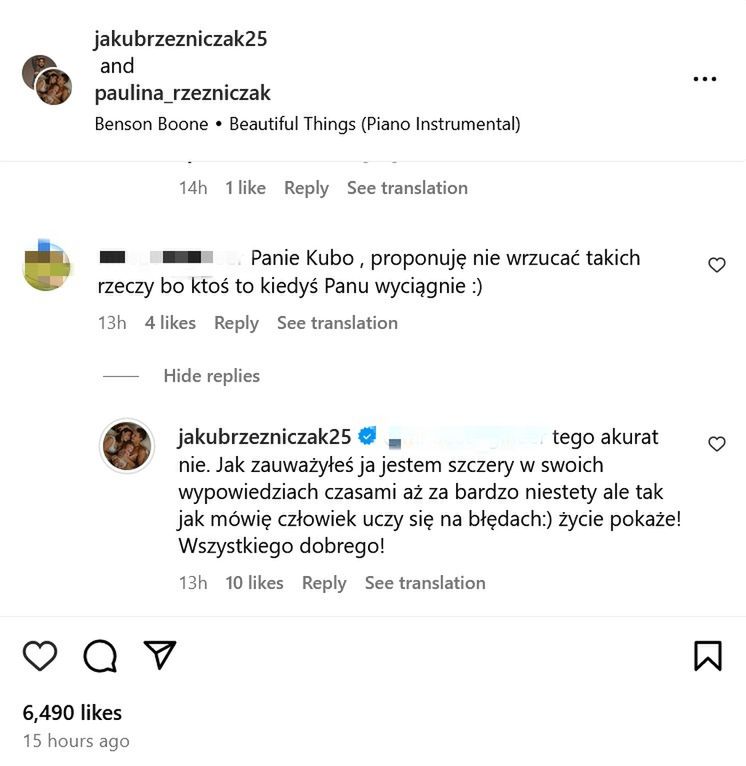746x766 pixels.
Task: Open the Benson Boone Beautiful Things audio
Action: coord(307,125)
